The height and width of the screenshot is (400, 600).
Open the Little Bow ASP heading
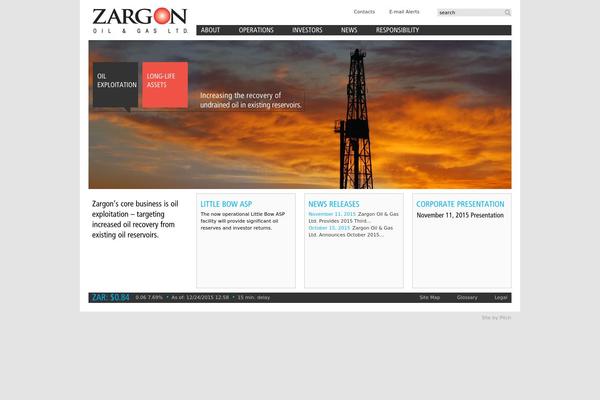pyautogui.click(x=226, y=204)
